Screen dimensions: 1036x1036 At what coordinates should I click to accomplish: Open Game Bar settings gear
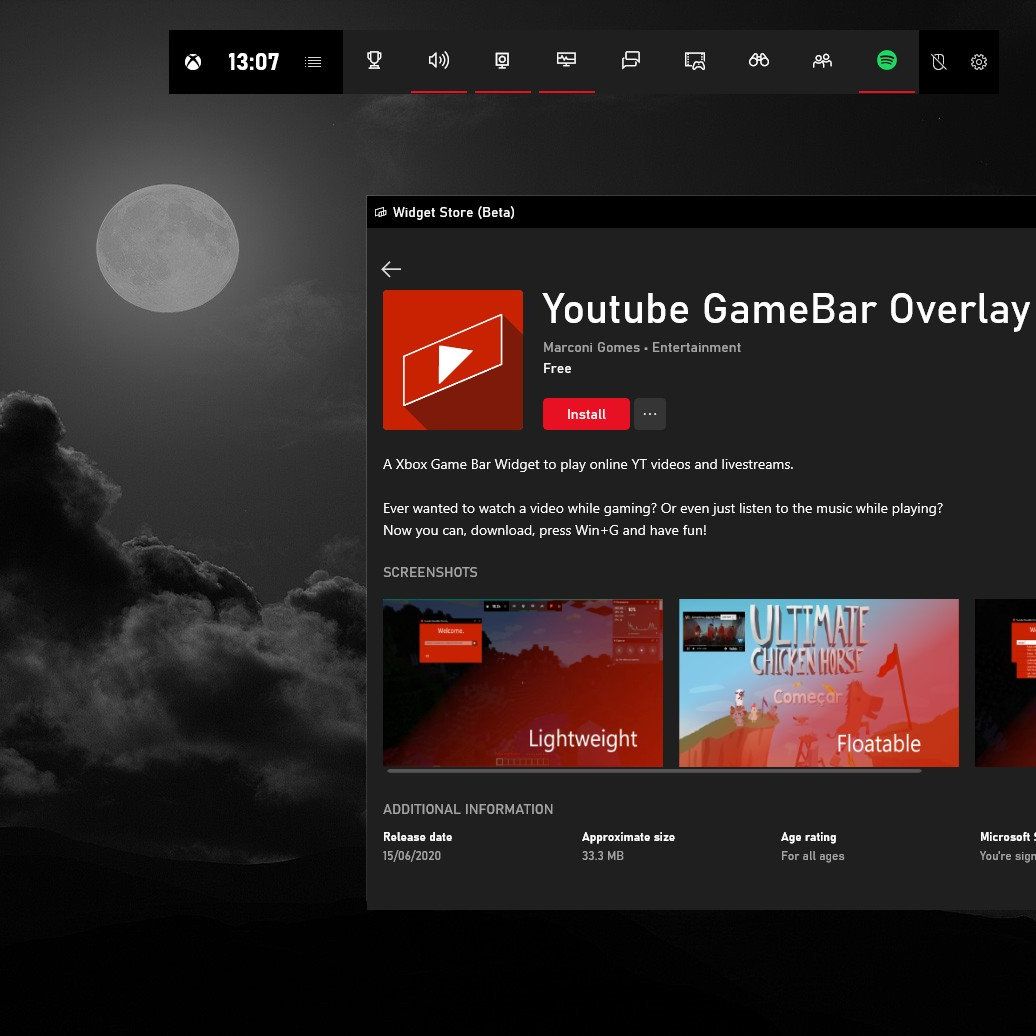[x=979, y=62]
